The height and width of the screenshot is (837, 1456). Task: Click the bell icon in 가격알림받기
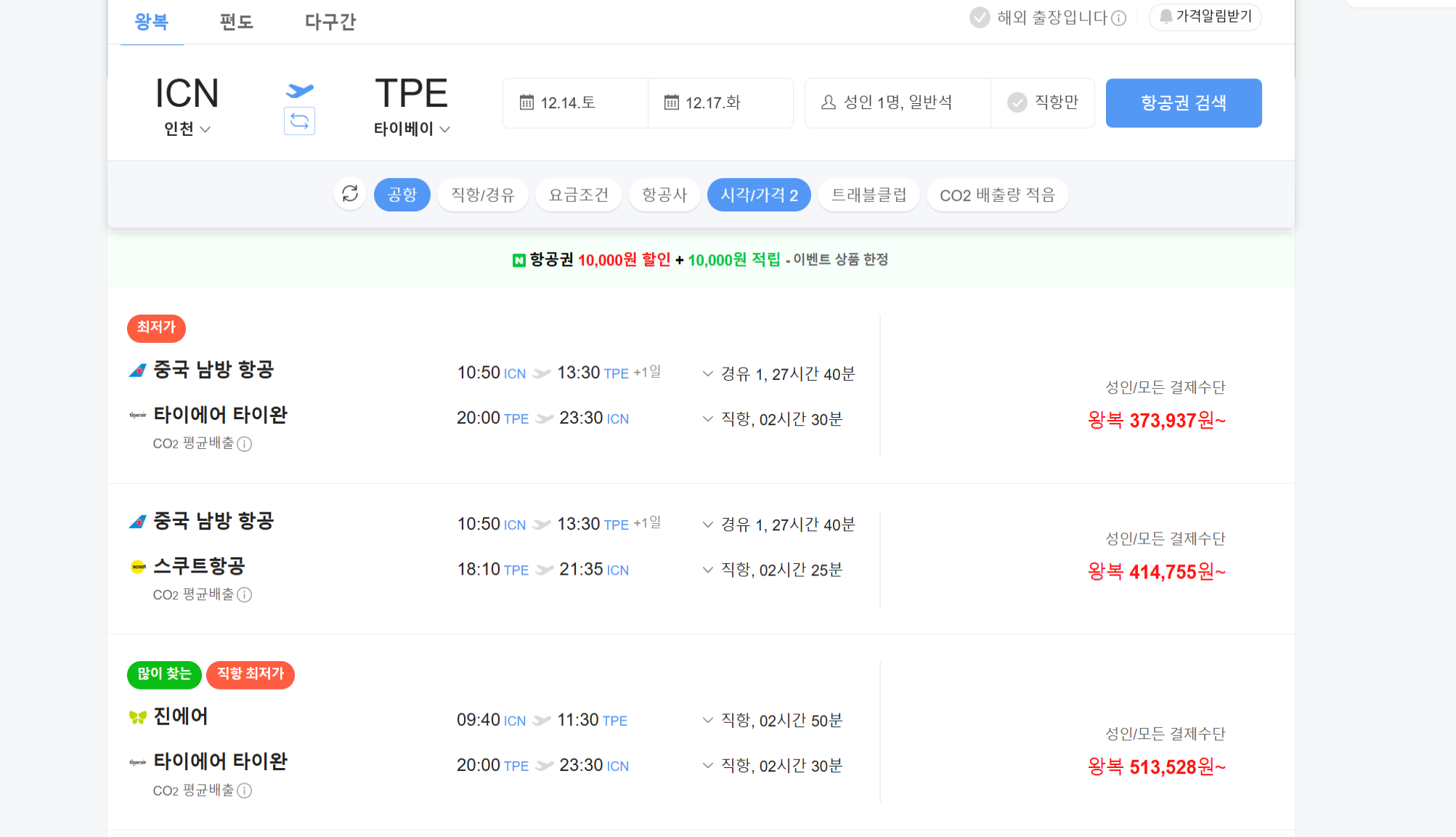tap(1166, 16)
